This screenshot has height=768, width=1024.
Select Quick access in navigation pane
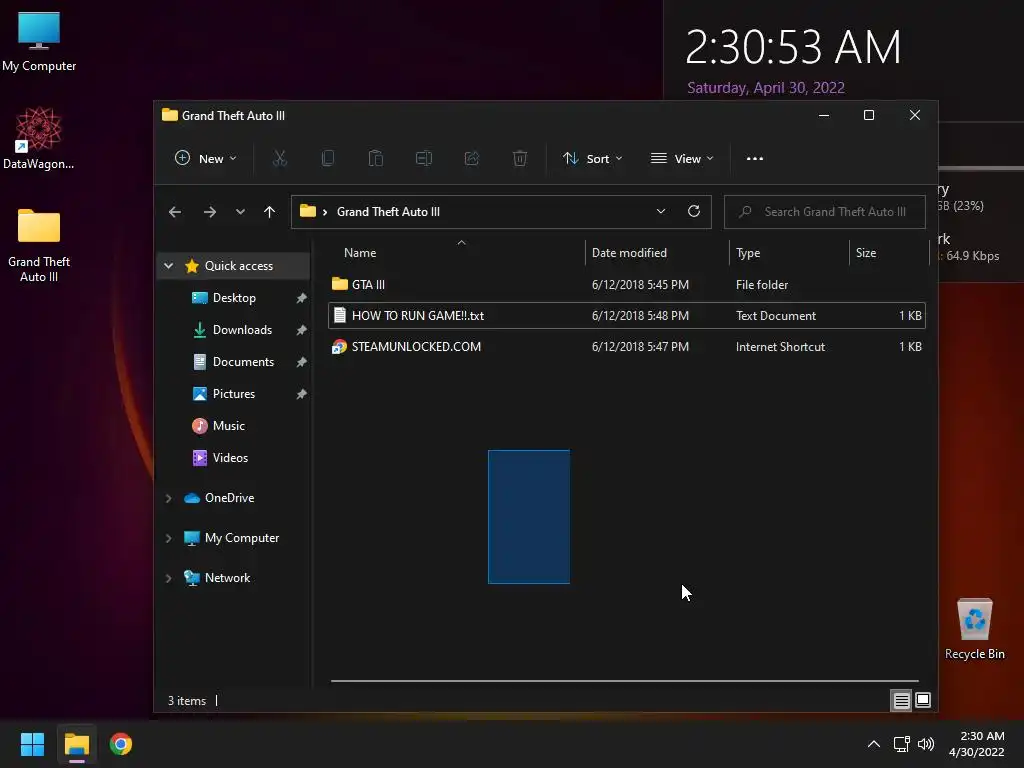238,266
